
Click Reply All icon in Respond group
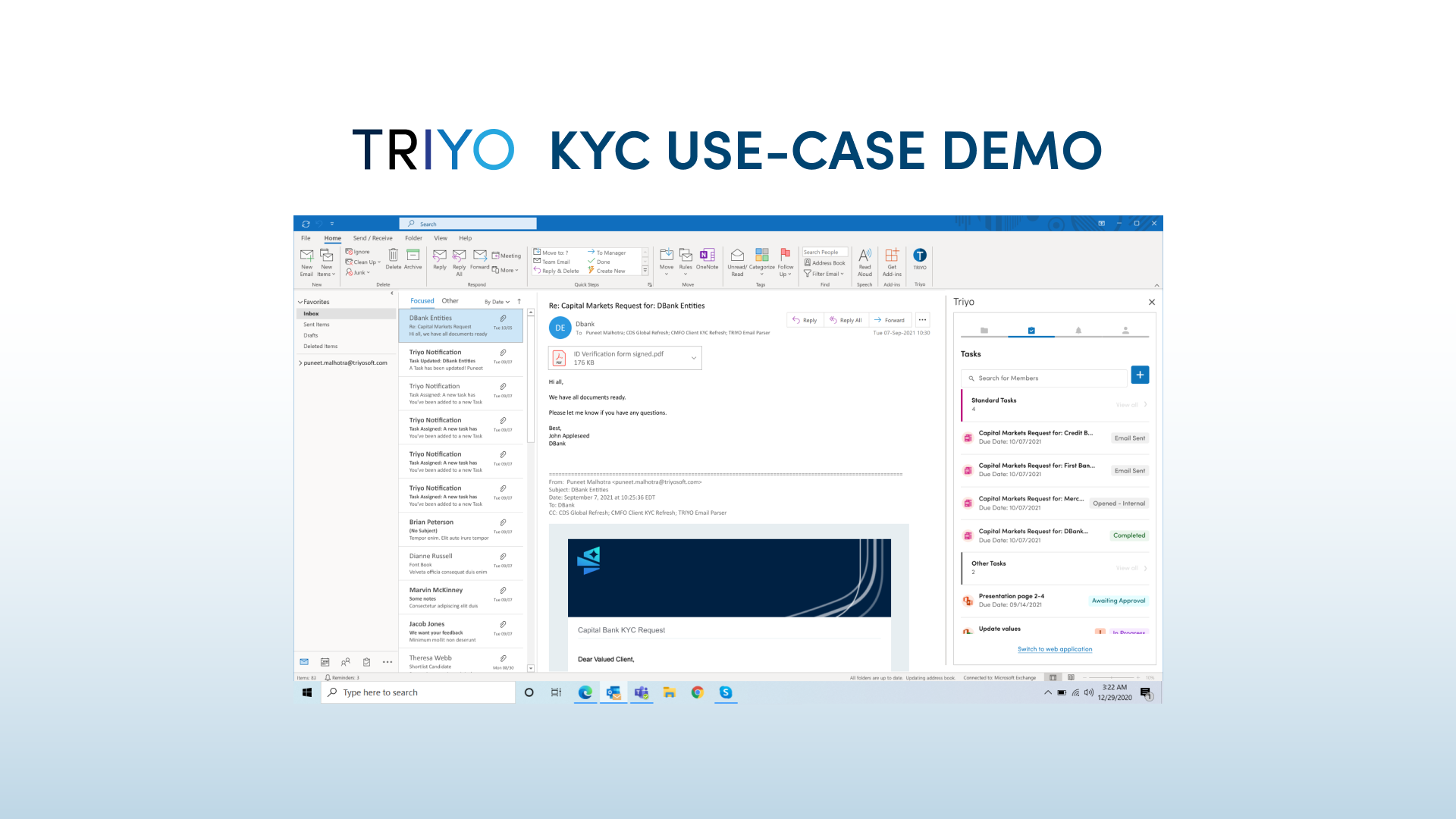click(x=459, y=255)
